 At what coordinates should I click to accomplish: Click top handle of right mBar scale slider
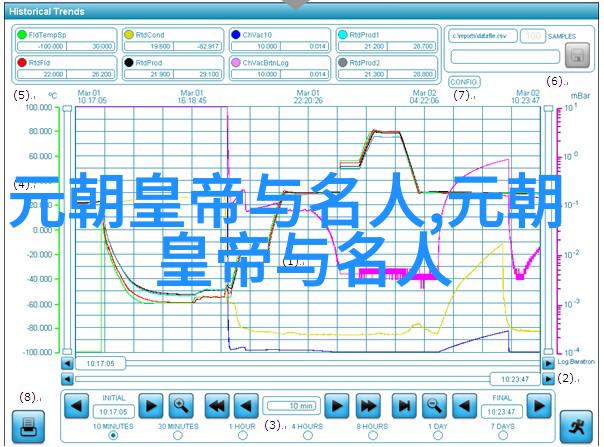coord(548,109)
